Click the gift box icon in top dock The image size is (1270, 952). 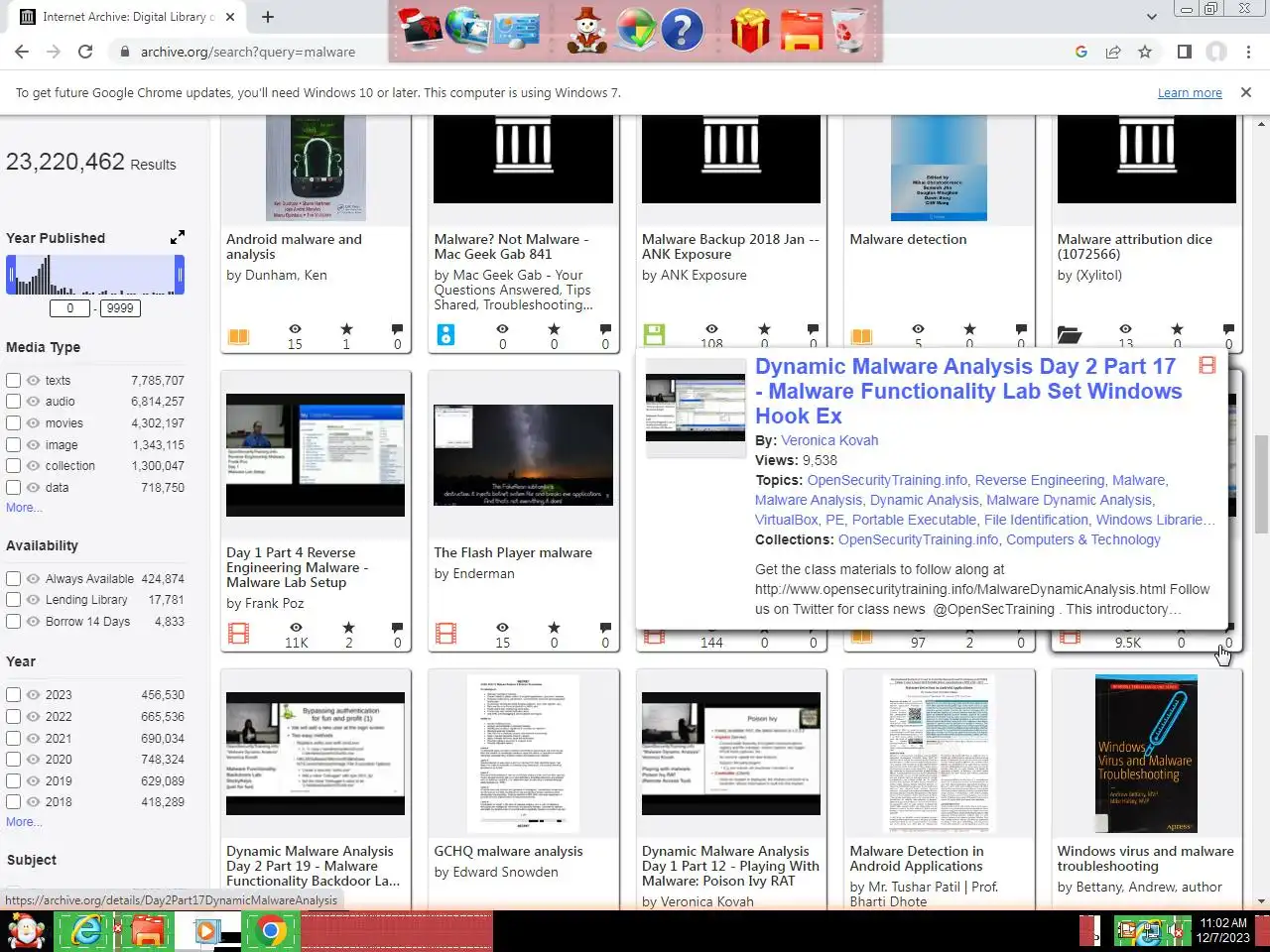750,30
